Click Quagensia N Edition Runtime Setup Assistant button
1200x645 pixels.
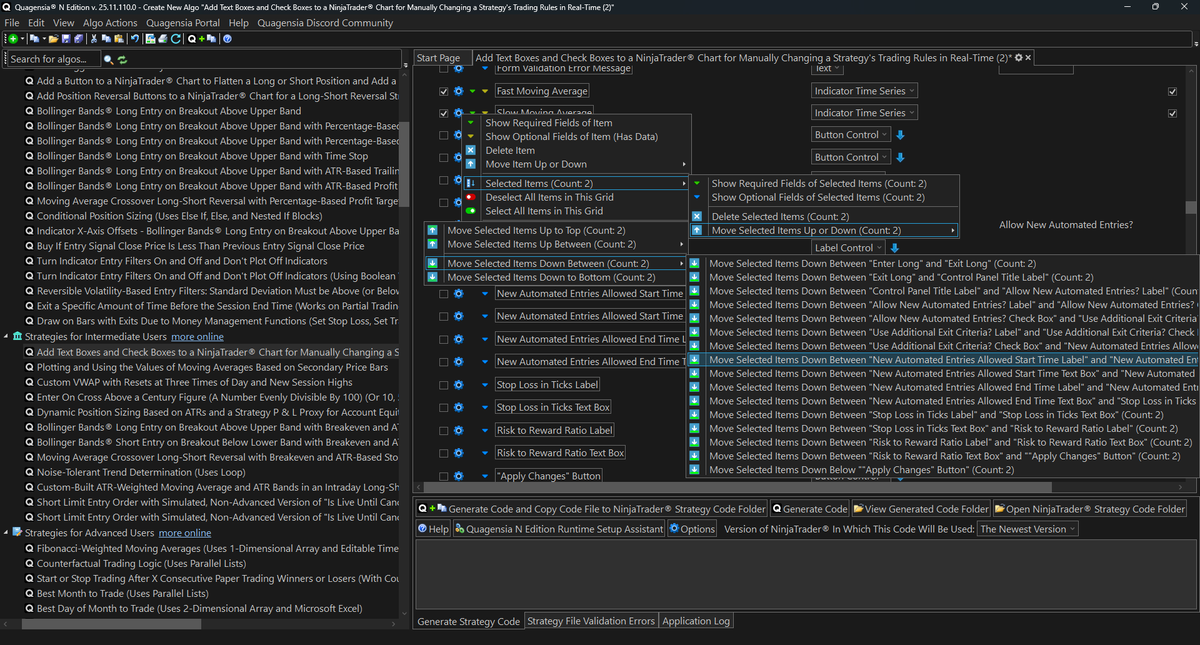[559, 529]
